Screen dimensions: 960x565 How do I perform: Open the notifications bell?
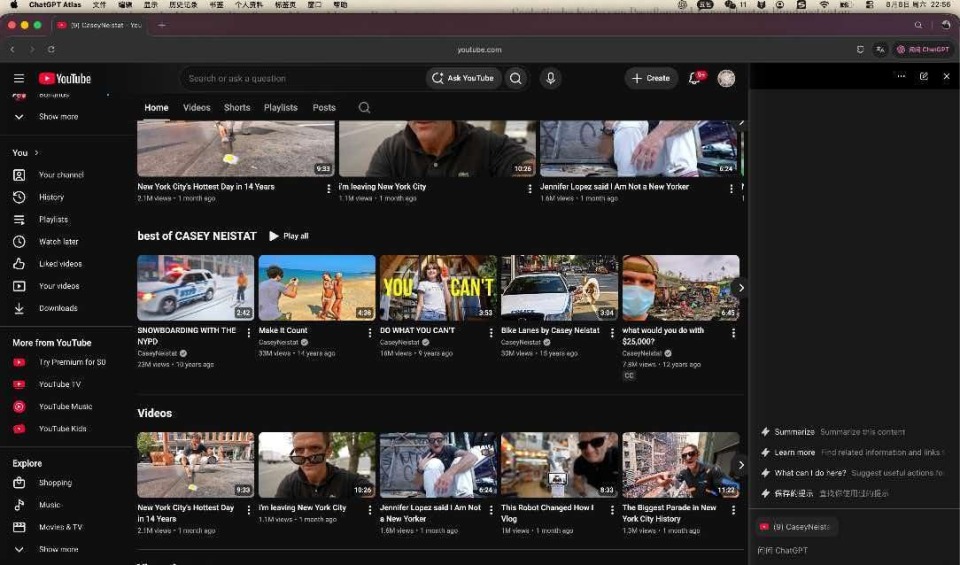(x=696, y=78)
